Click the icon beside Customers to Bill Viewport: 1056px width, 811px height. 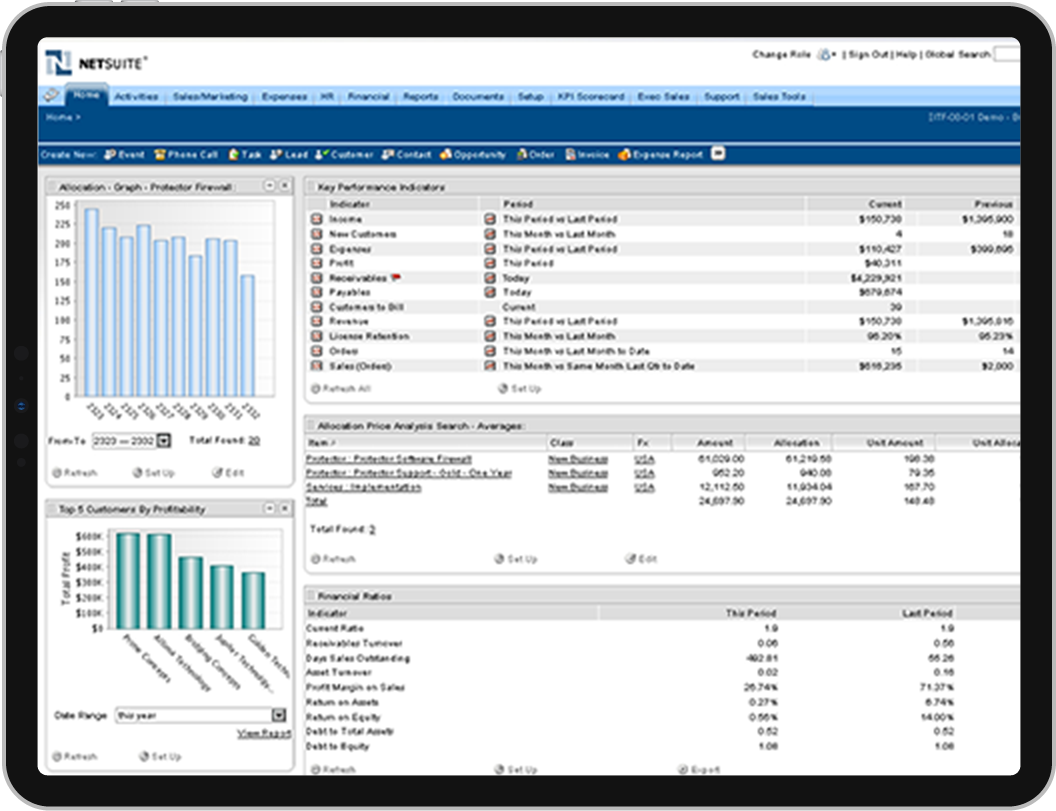click(317, 306)
